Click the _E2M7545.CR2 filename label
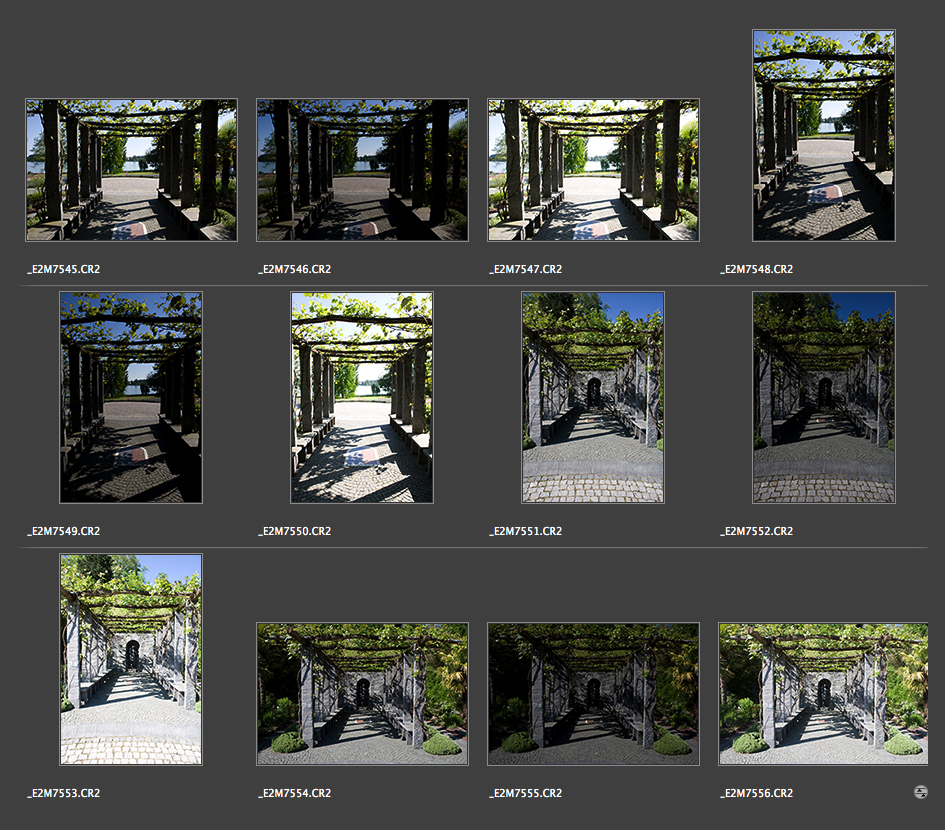Viewport: 945px width, 830px height. pos(63,269)
